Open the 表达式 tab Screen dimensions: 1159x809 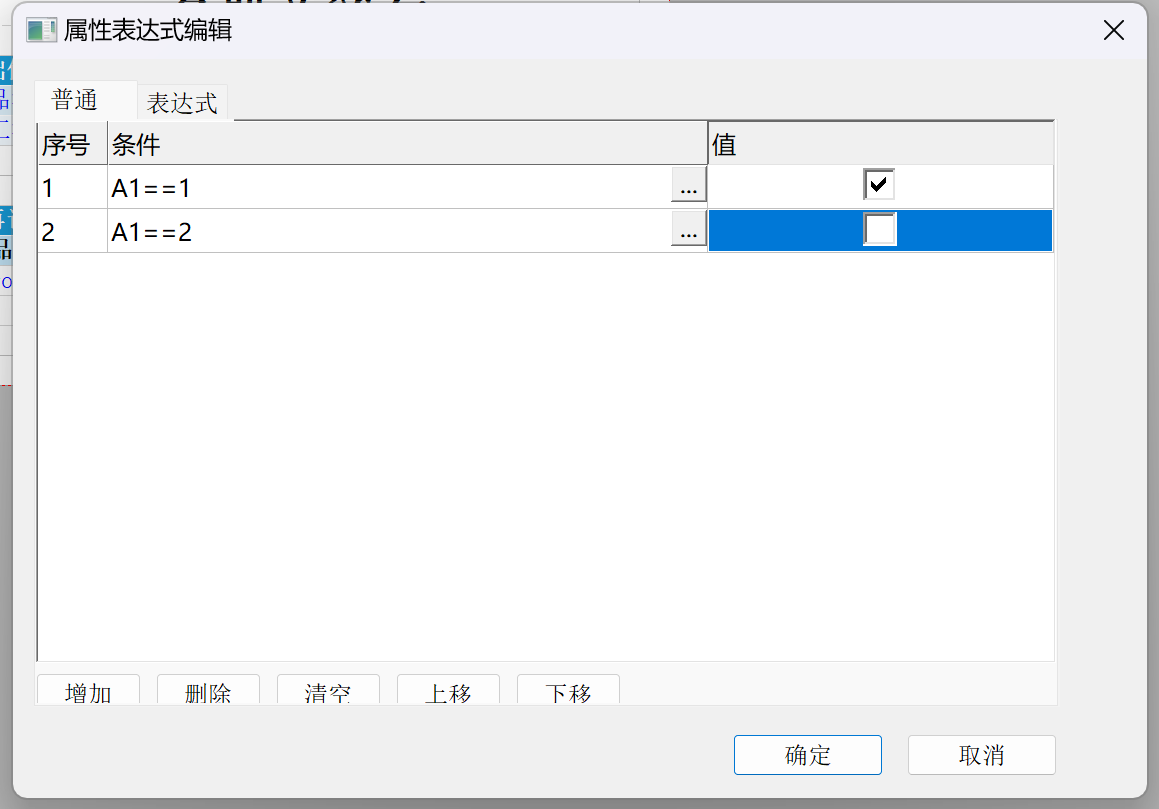point(182,103)
